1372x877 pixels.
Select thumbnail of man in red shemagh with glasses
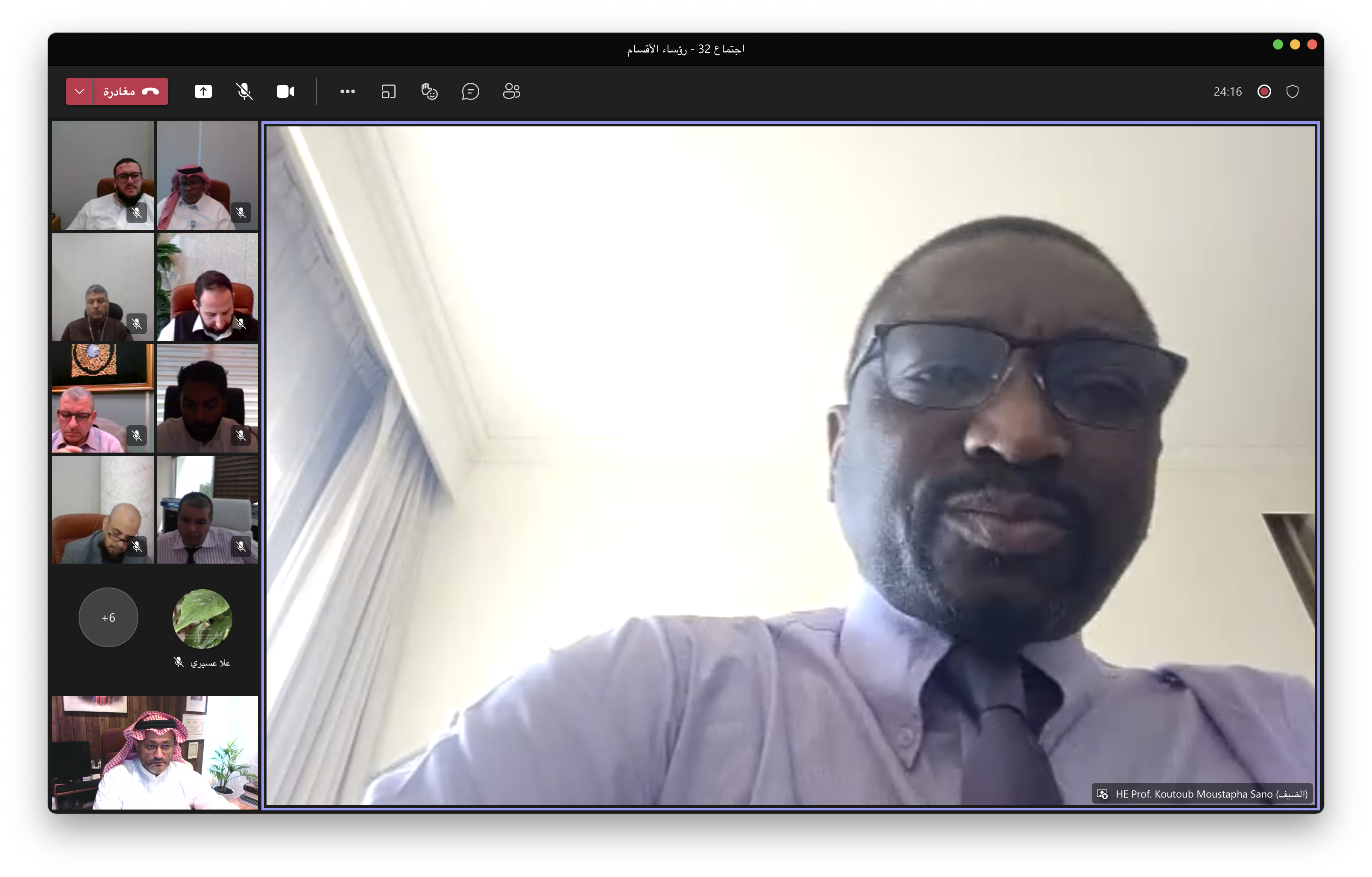(x=208, y=175)
